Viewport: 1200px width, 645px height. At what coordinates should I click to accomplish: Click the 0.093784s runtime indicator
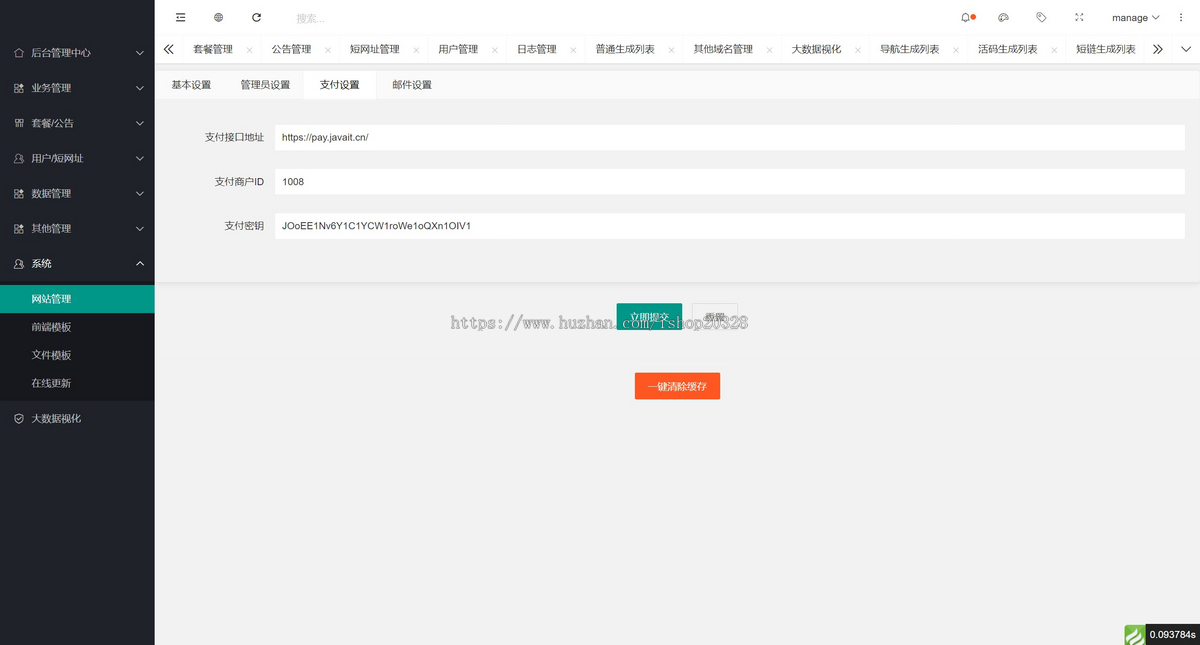click(1172, 634)
